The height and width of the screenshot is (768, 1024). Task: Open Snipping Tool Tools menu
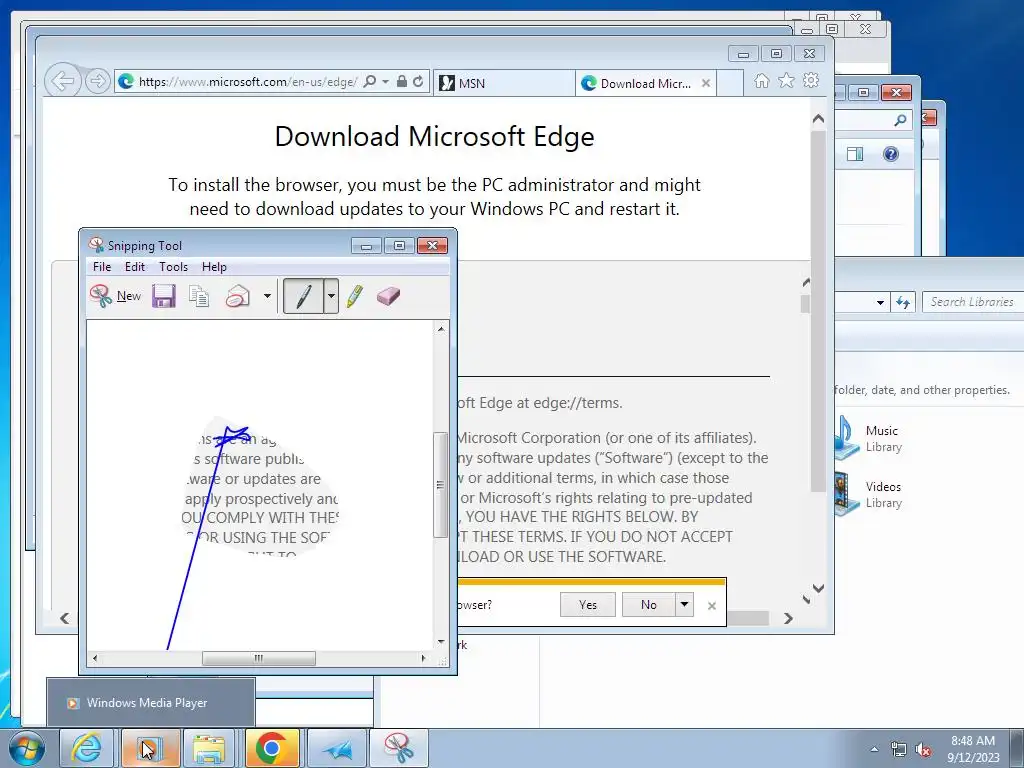click(x=173, y=266)
